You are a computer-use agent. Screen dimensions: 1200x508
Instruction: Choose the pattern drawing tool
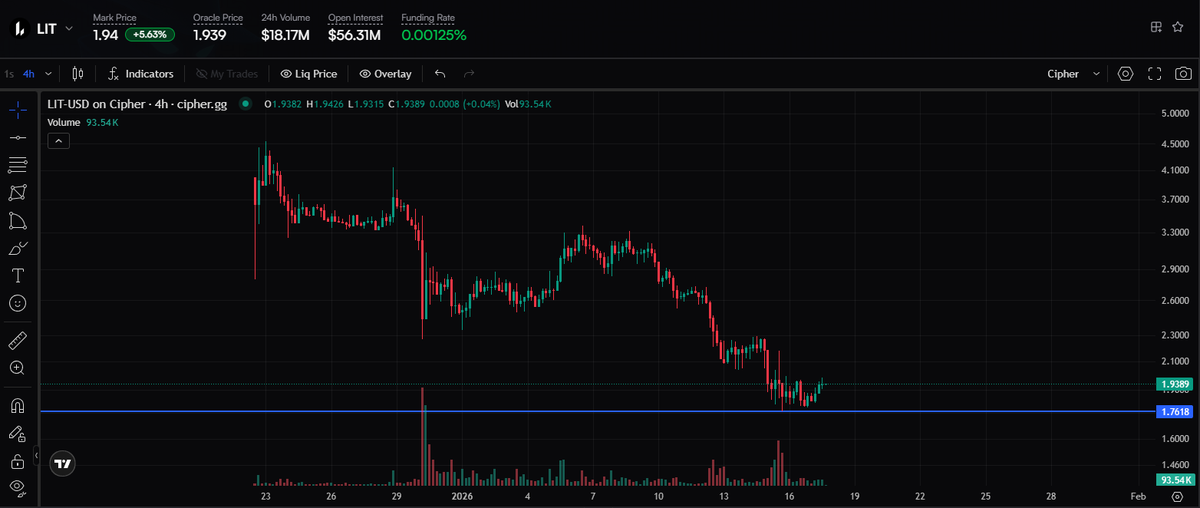point(17,192)
